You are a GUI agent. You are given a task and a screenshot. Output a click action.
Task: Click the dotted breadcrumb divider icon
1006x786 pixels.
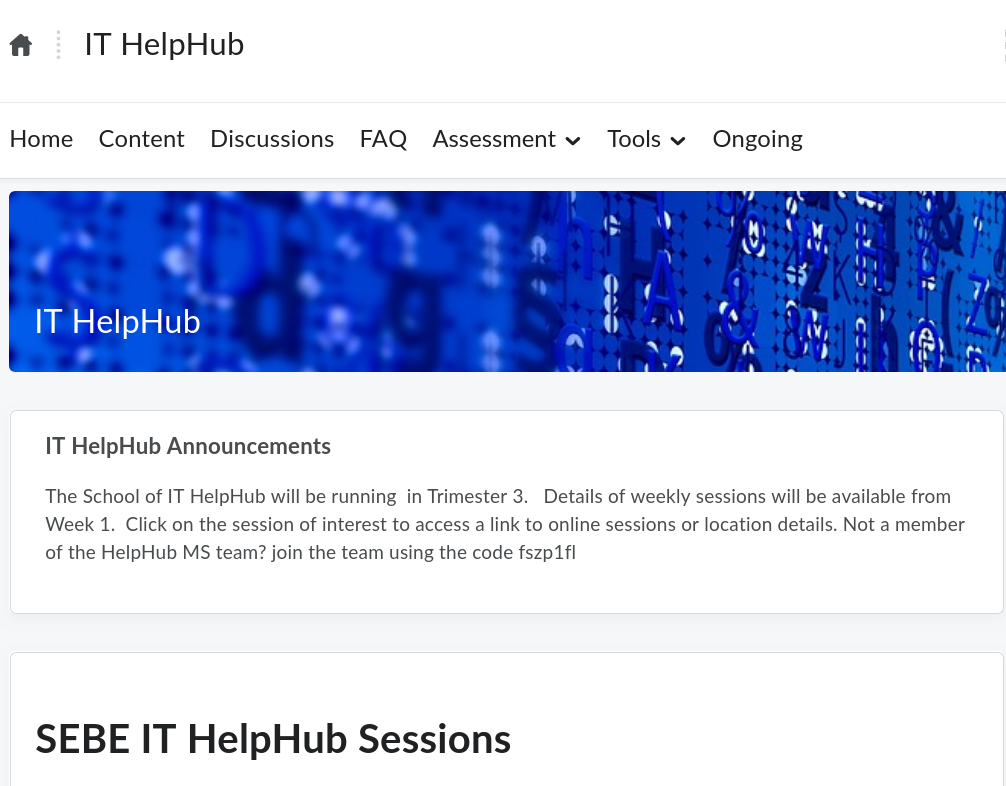pos(58,45)
